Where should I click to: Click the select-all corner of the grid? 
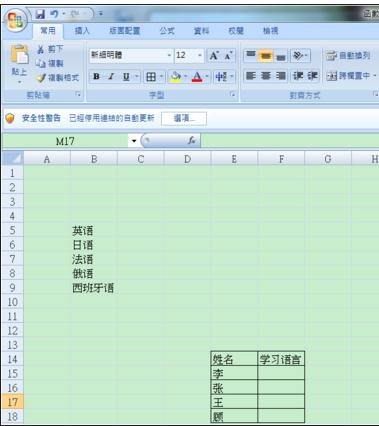(13, 158)
